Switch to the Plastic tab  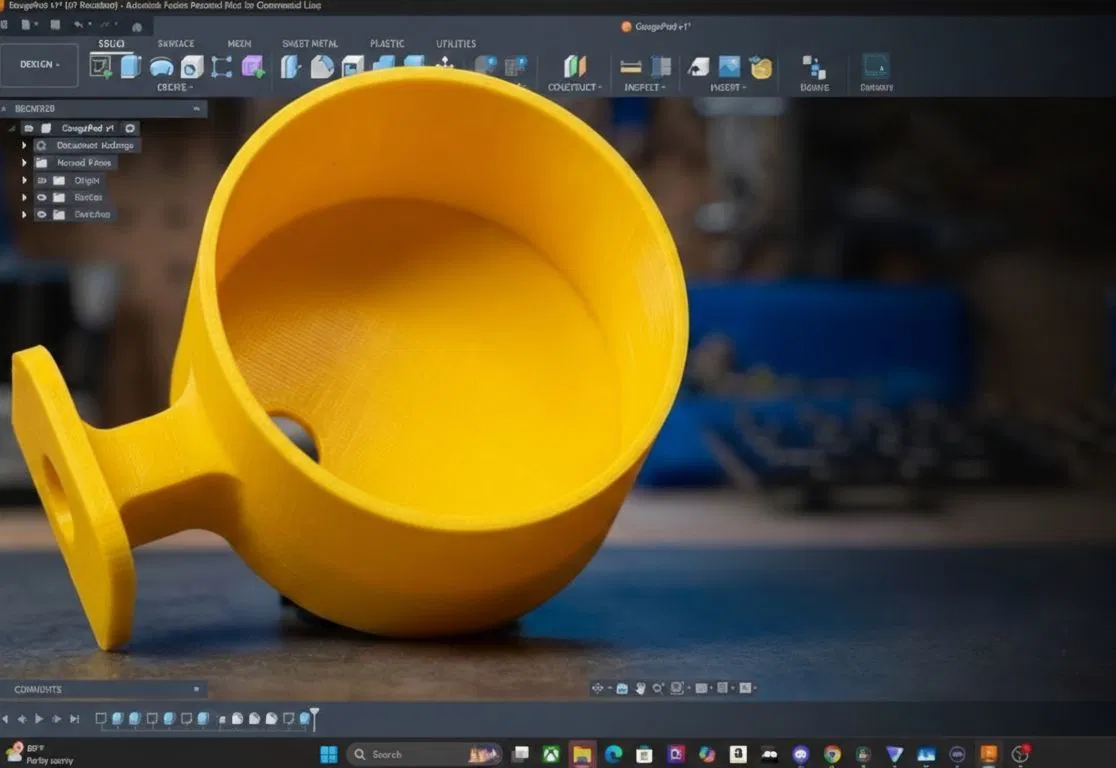[x=387, y=43]
